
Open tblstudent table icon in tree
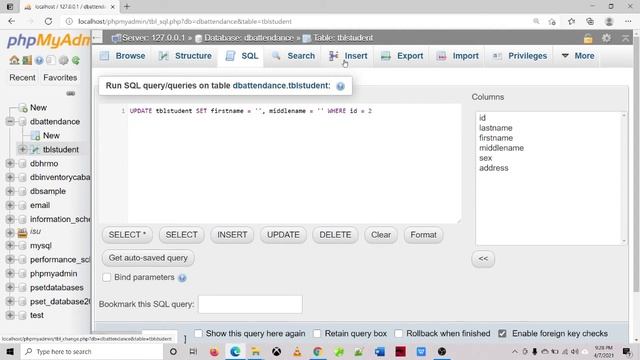36,150
